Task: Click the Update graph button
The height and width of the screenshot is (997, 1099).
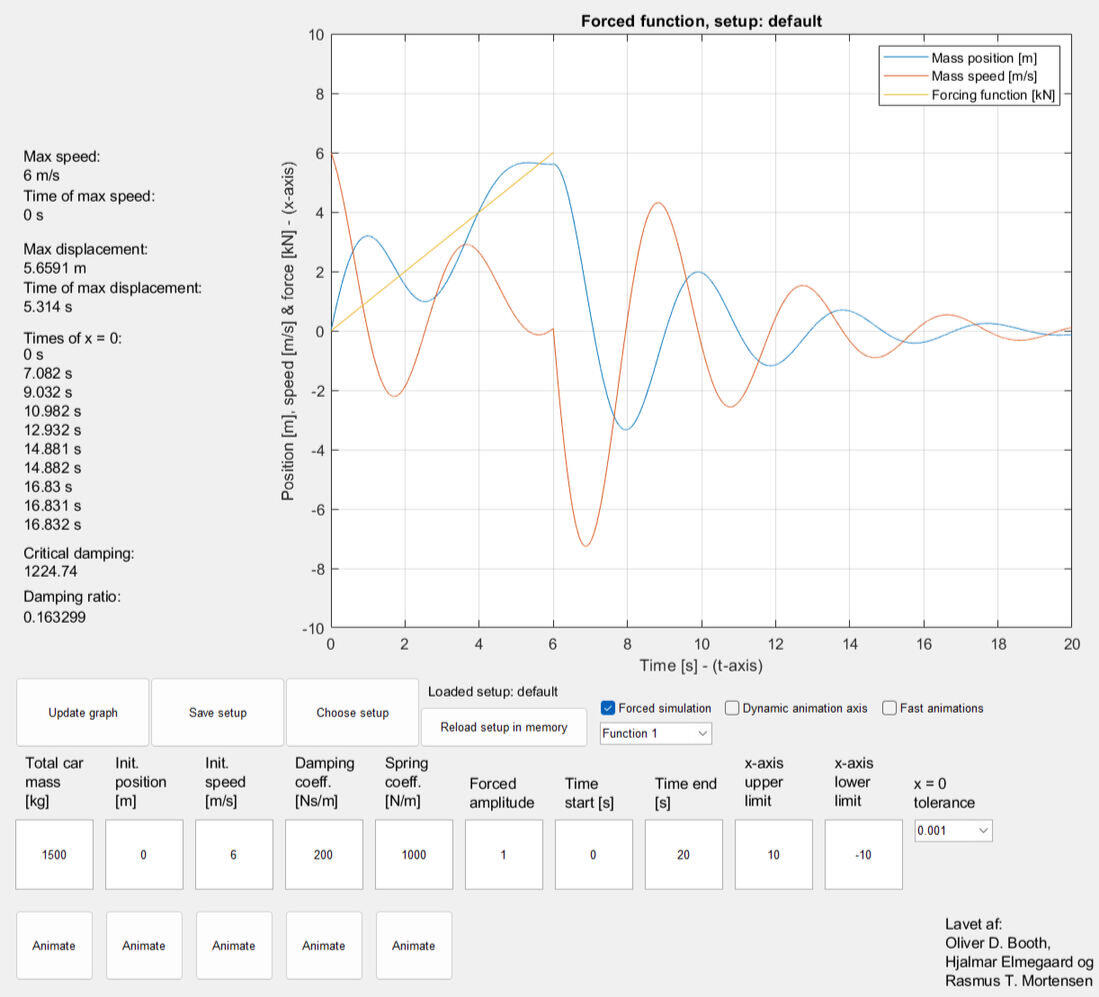Action: coord(83,712)
